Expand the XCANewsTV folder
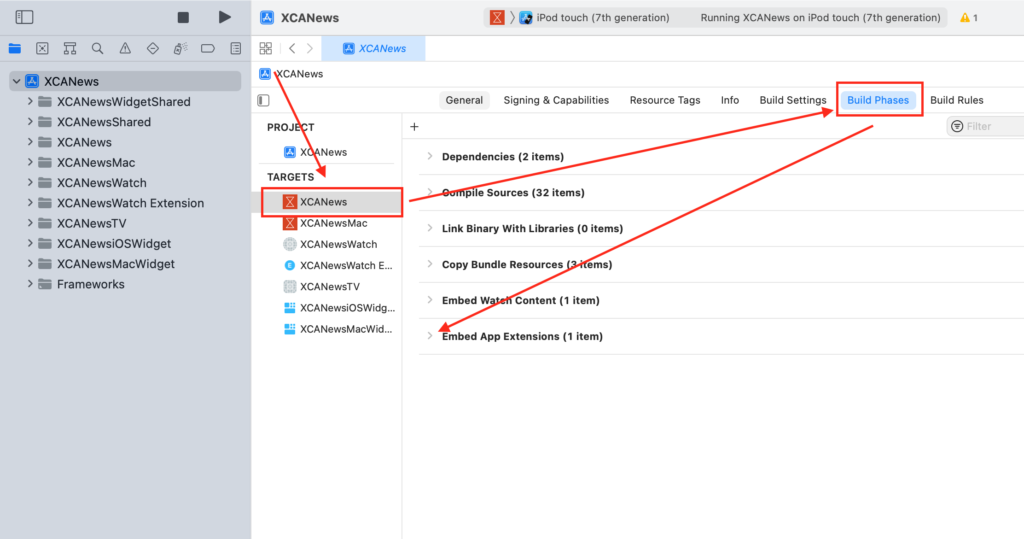Image resolution: width=1024 pixels, height=539 pixels. [30, 223]
